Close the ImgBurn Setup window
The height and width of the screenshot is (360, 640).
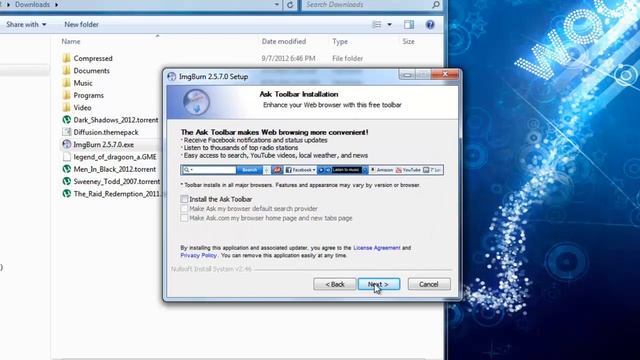[x=445, y=74]
